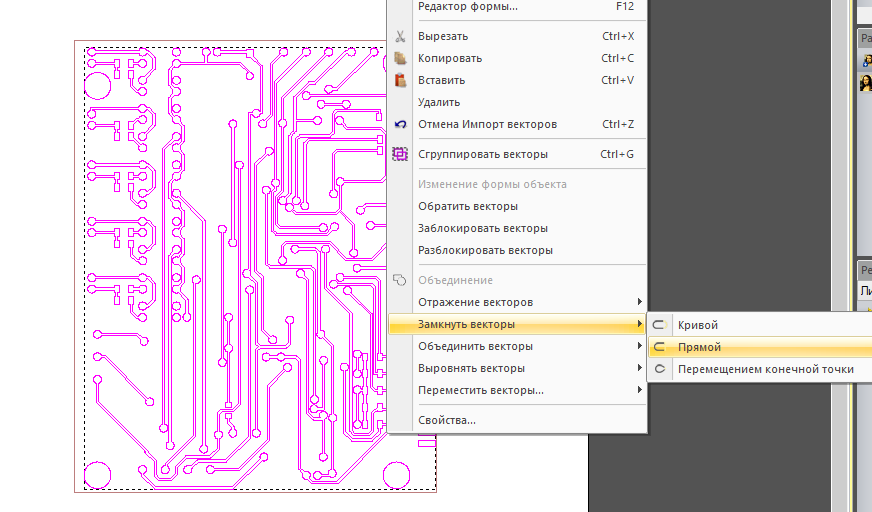Select Кривой close option
The image size is (872, 512).
pyautogui.click(x=760, y=325)
